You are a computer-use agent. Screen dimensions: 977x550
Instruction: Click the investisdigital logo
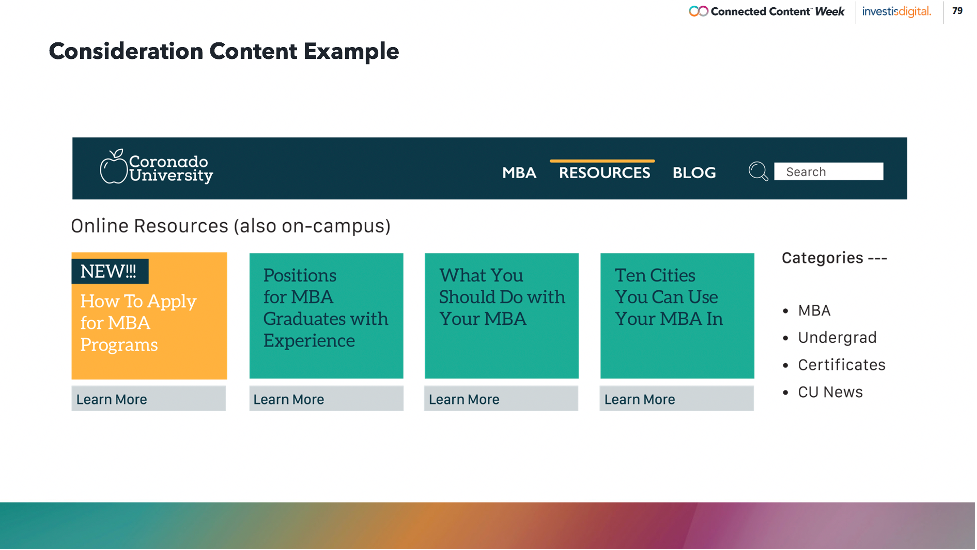(x=896, y=11)
